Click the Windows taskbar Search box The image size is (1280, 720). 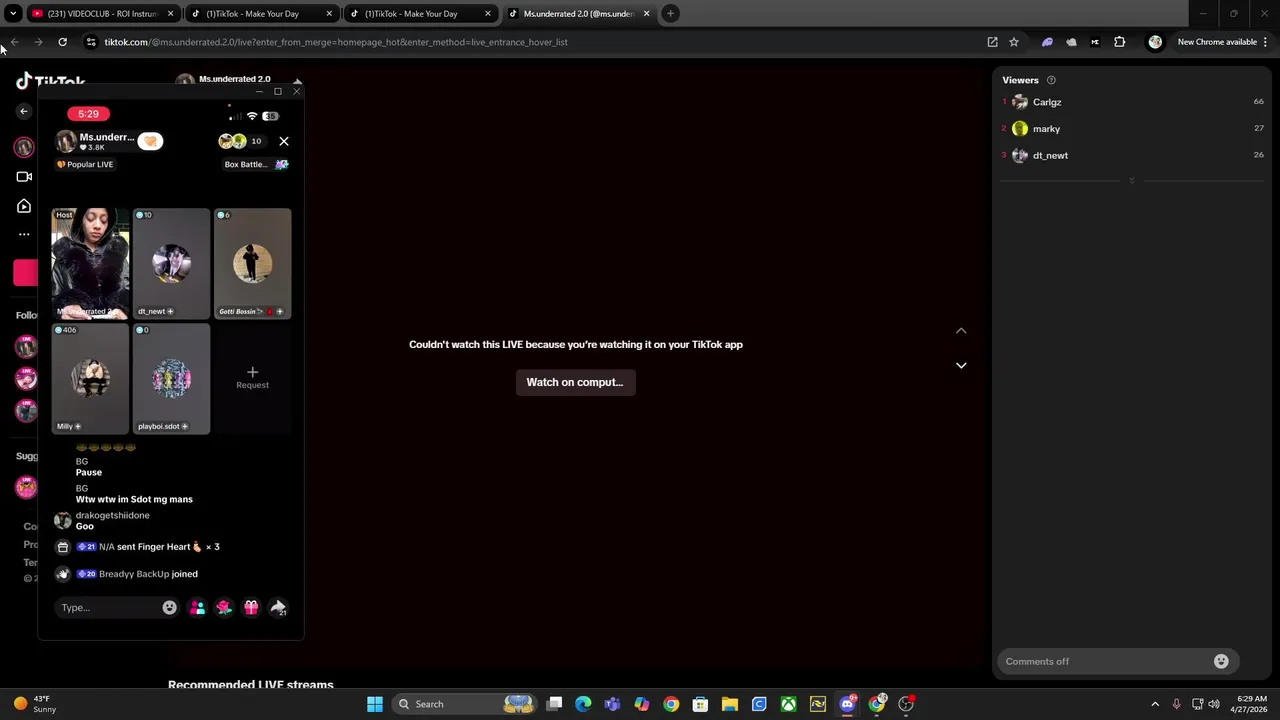click(465, 704)
